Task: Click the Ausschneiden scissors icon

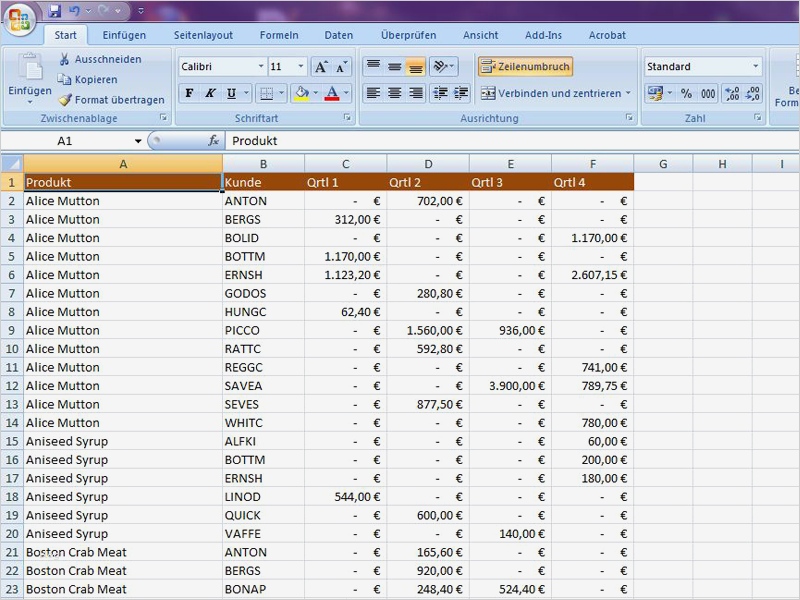Action: (65, 60)
